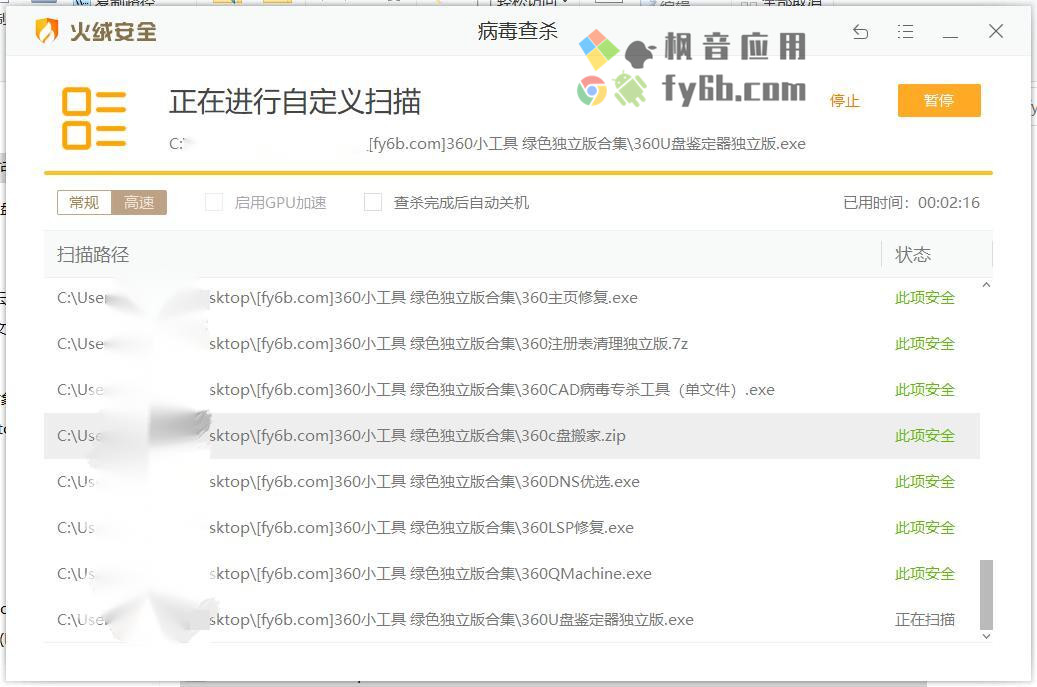
Task: Click 此项安全 status of 360主页修复.exe
Action: (x=925, y=298)
